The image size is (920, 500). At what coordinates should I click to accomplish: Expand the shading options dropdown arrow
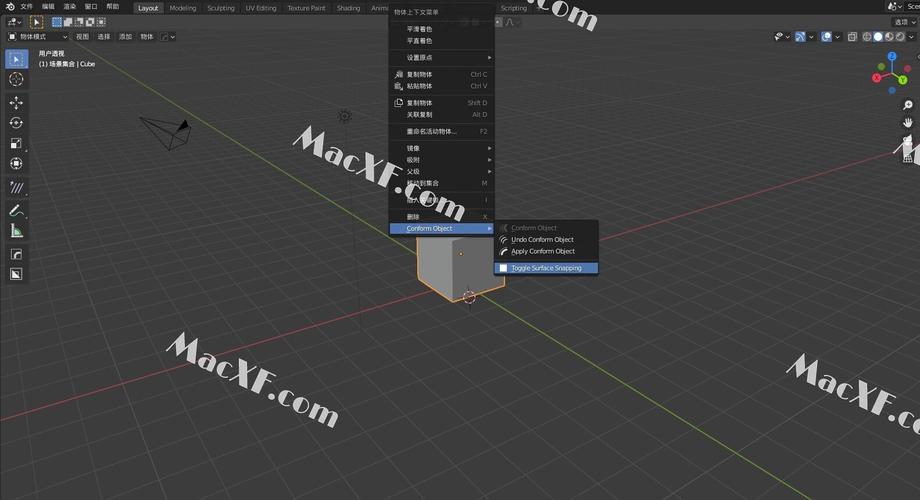(911, 36)
